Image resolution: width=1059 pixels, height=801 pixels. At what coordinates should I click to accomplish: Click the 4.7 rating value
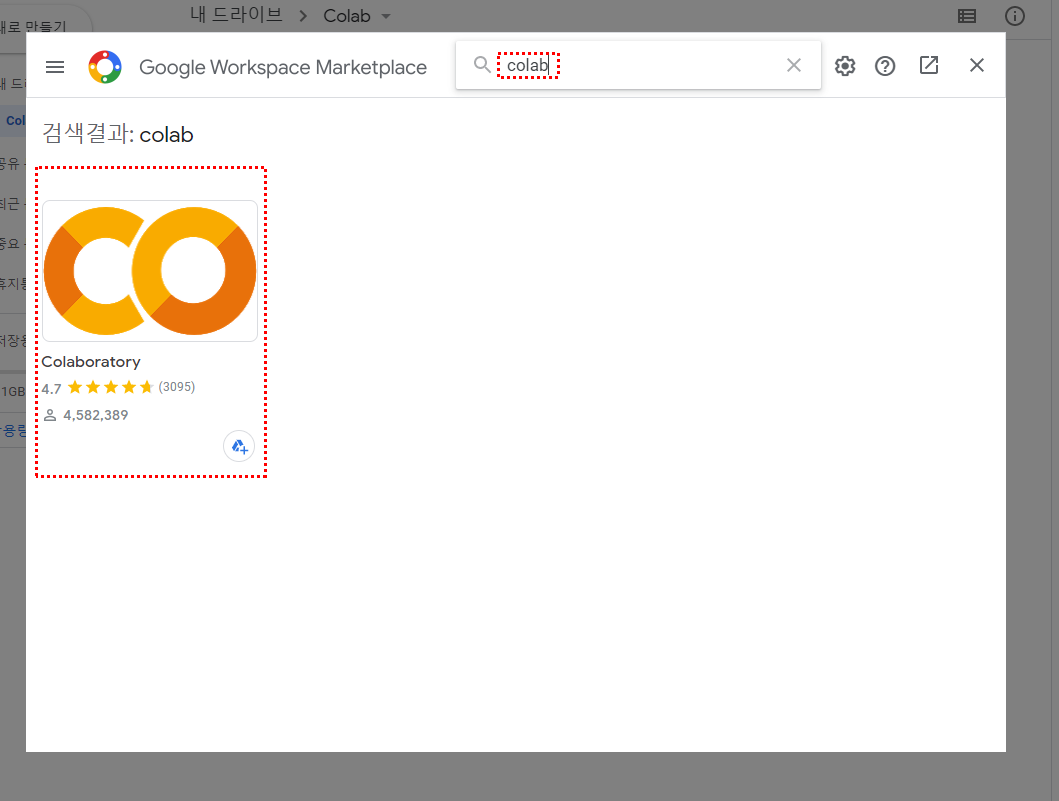[x=51, y=388]
